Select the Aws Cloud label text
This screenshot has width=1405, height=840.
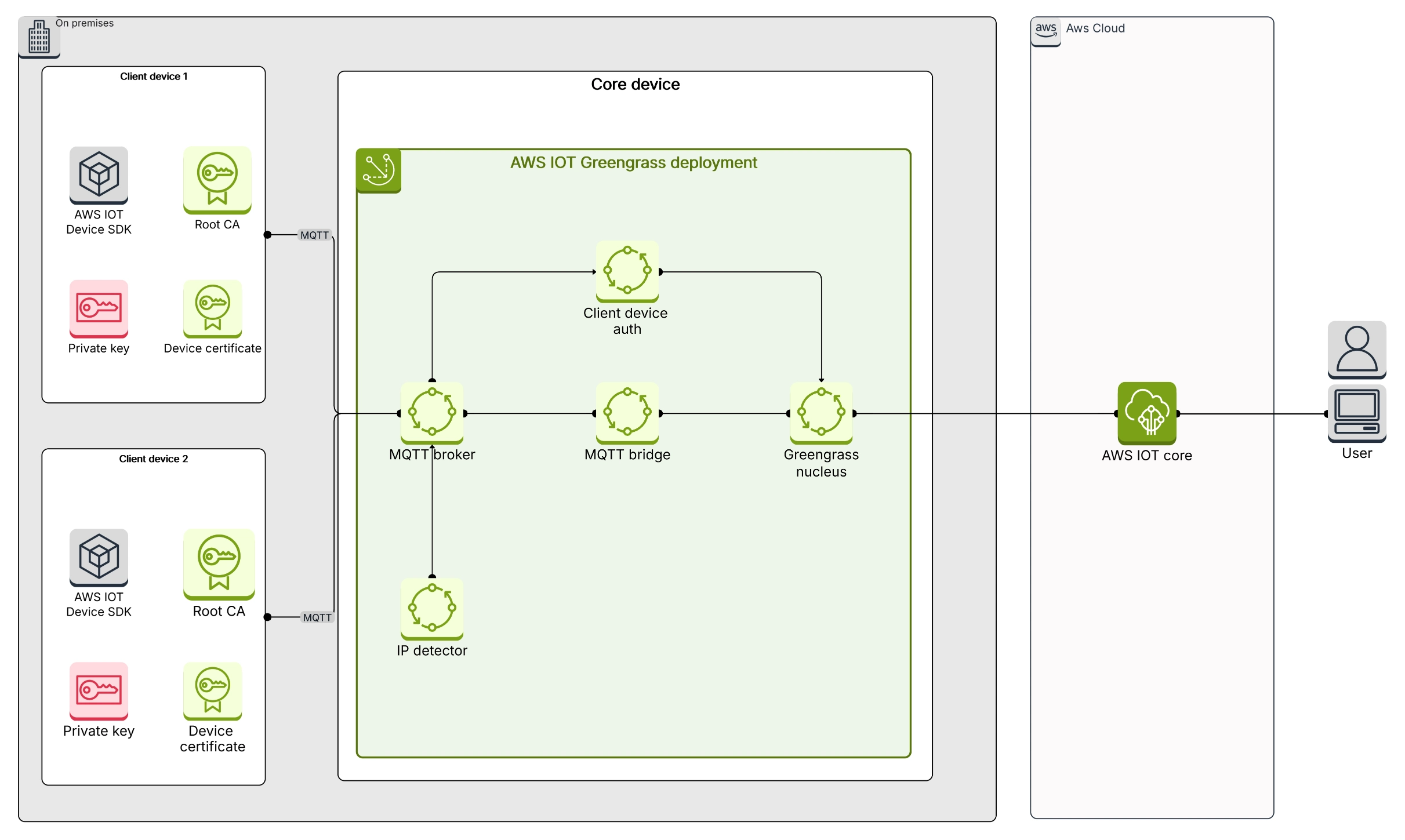coord(1096,28)
